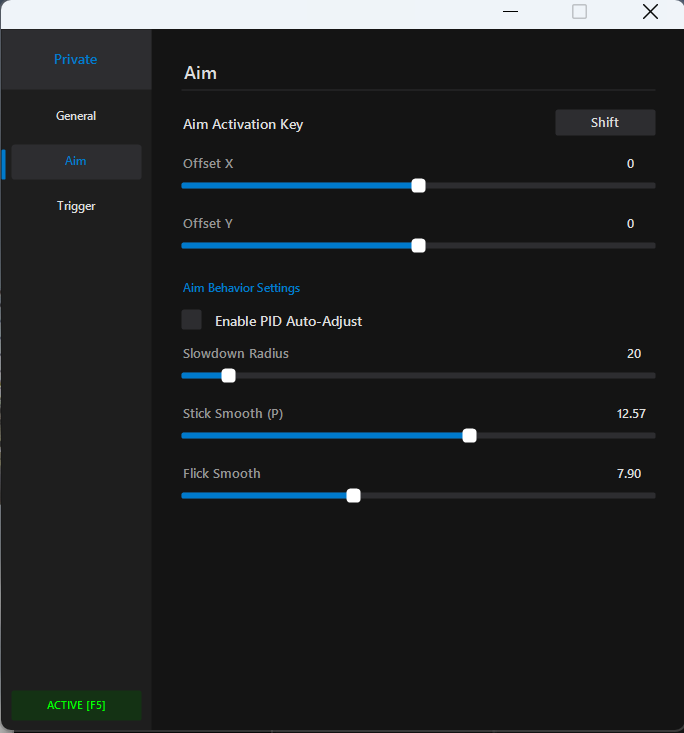The height and width of the screenshot is (733, 684).
Task: Maximize the application window
Action: (x=579, y=12)
